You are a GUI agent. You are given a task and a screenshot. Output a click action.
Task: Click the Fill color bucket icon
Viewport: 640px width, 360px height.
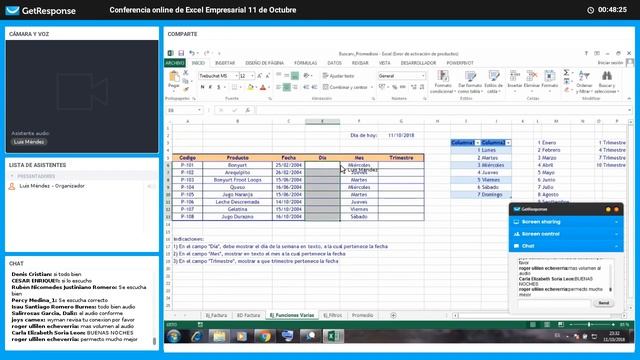tap(250, 87)
